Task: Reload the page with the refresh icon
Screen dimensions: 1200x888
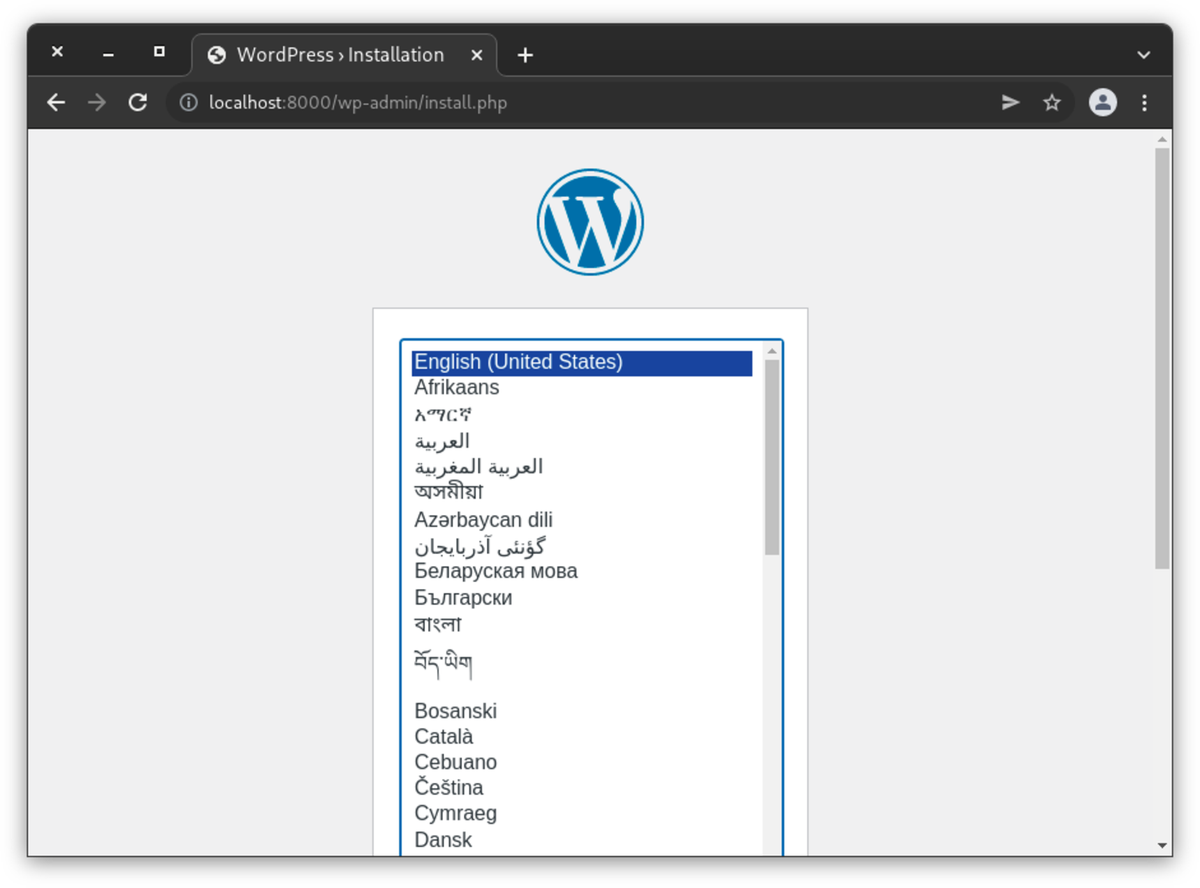Action: tap(138, 102)
